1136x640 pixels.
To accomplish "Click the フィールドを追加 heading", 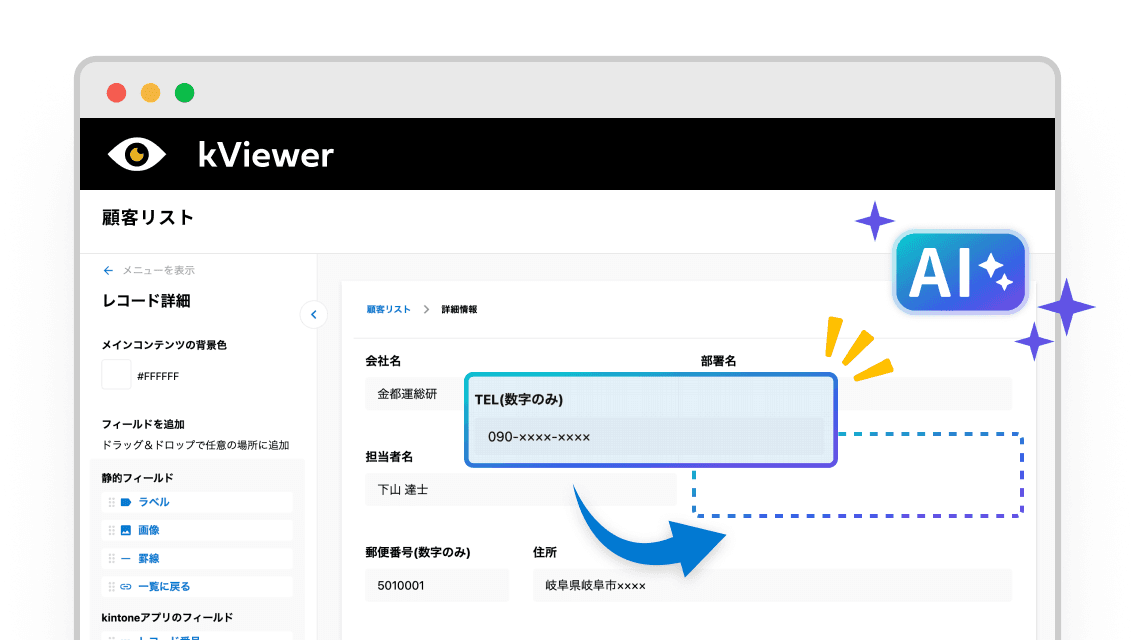I will [x=143, y=424].
